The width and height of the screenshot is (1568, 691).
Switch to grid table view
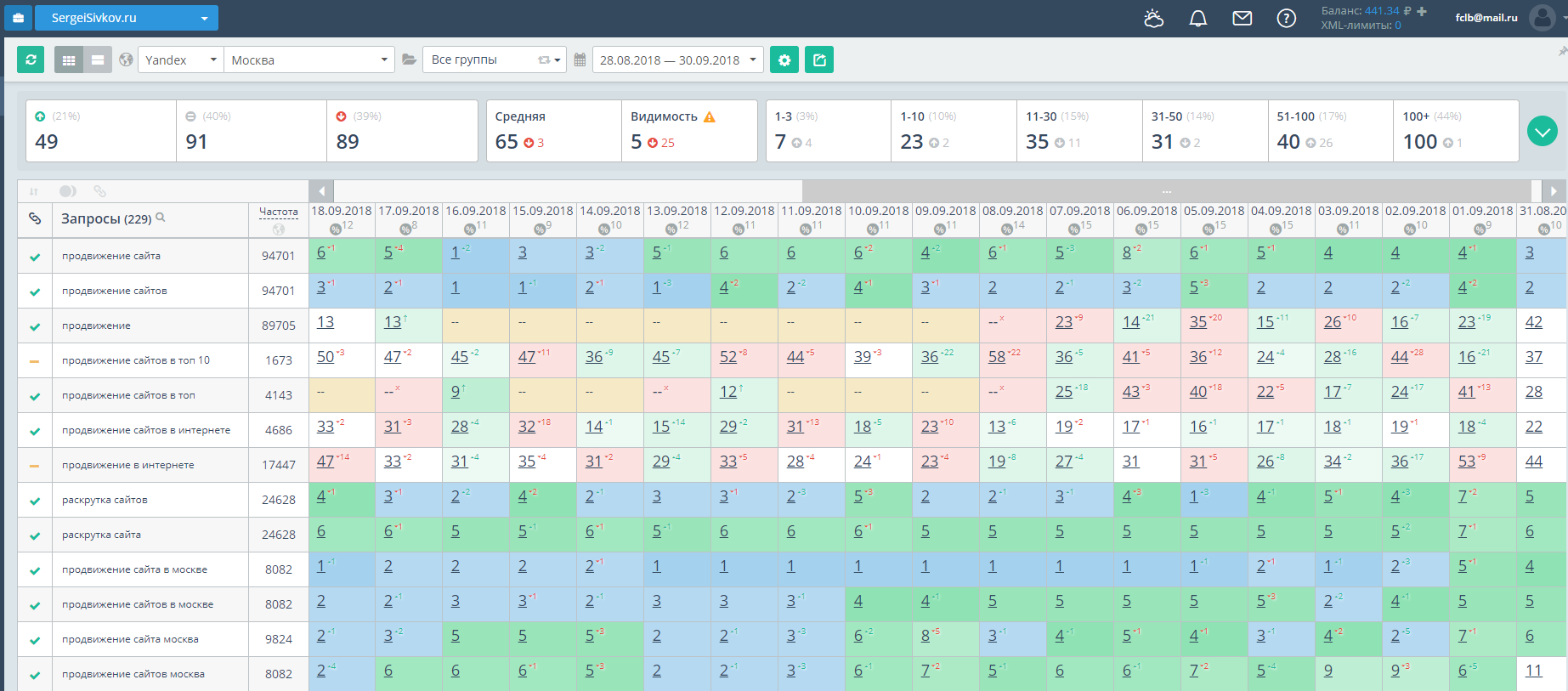(69, 59)
